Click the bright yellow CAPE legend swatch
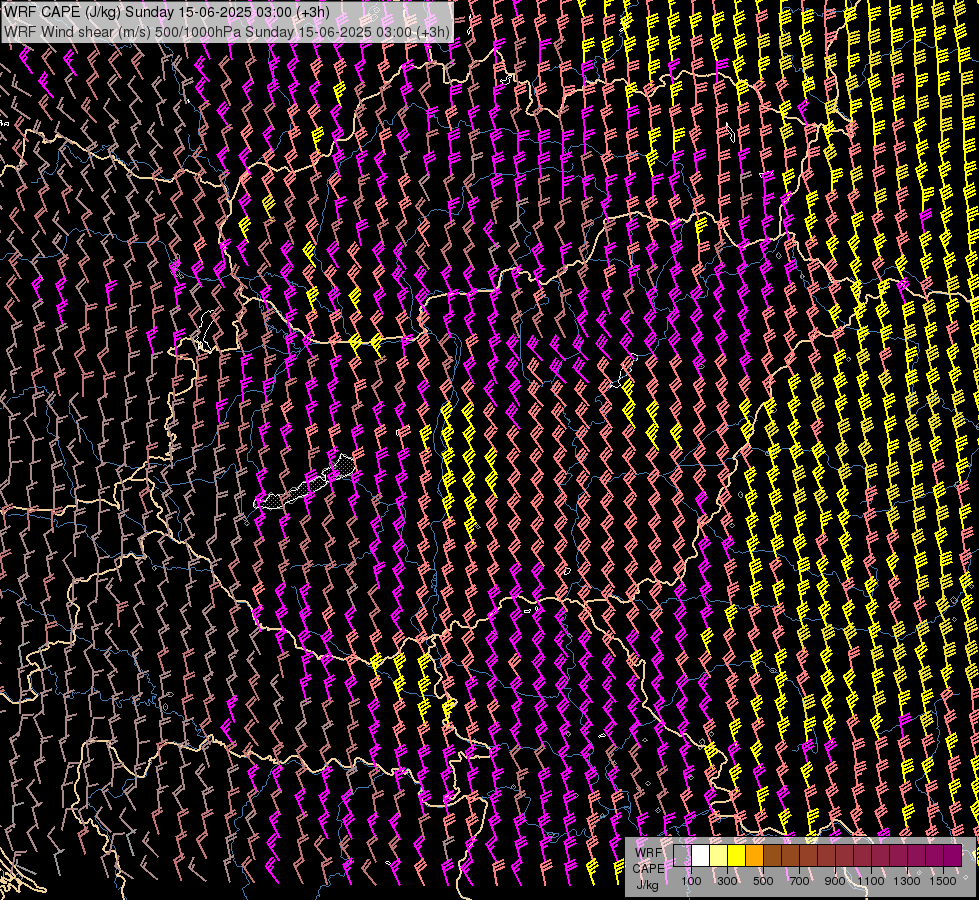This screenshot has width=979, height=900. pyautogui.click(x=736, y=855)
